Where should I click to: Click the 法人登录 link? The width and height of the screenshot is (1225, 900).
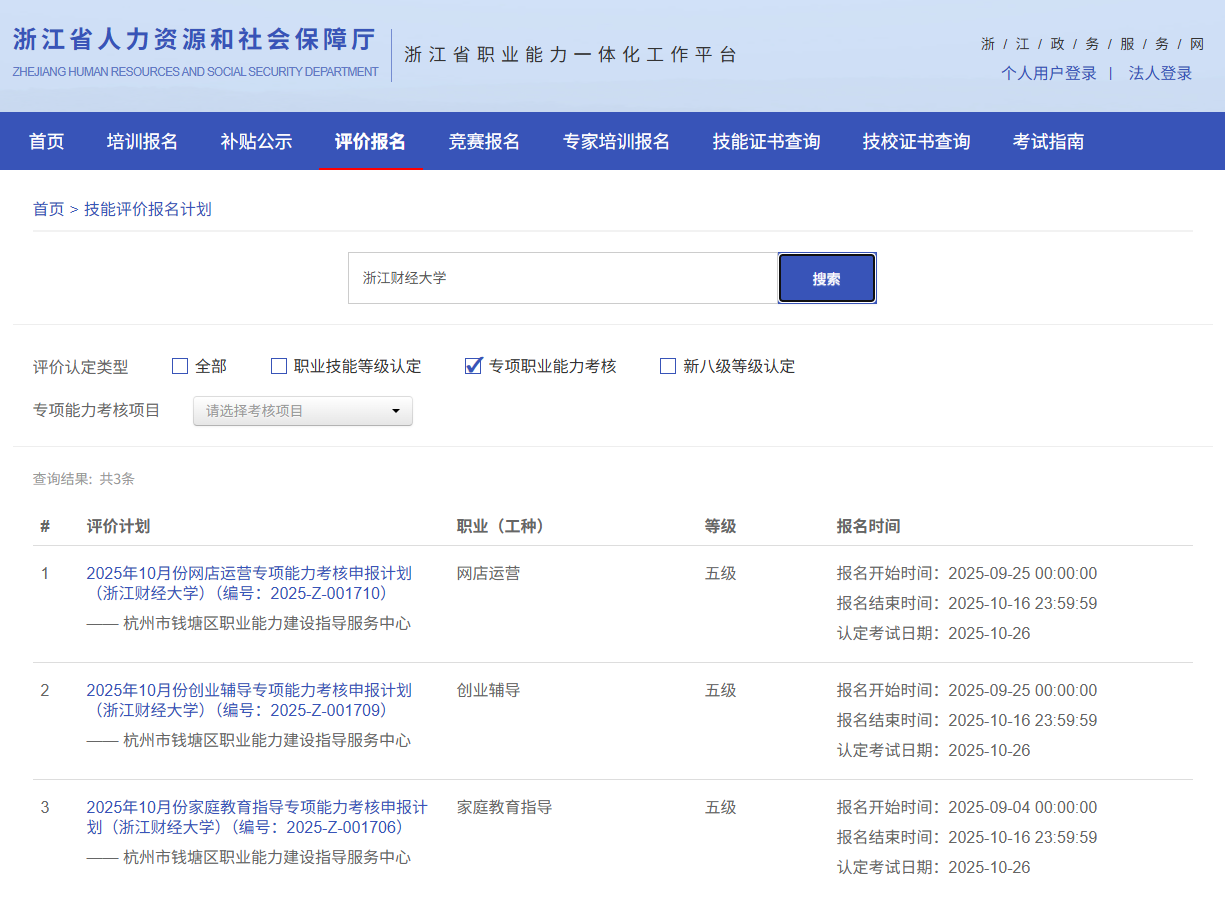tap(1160, 73)
